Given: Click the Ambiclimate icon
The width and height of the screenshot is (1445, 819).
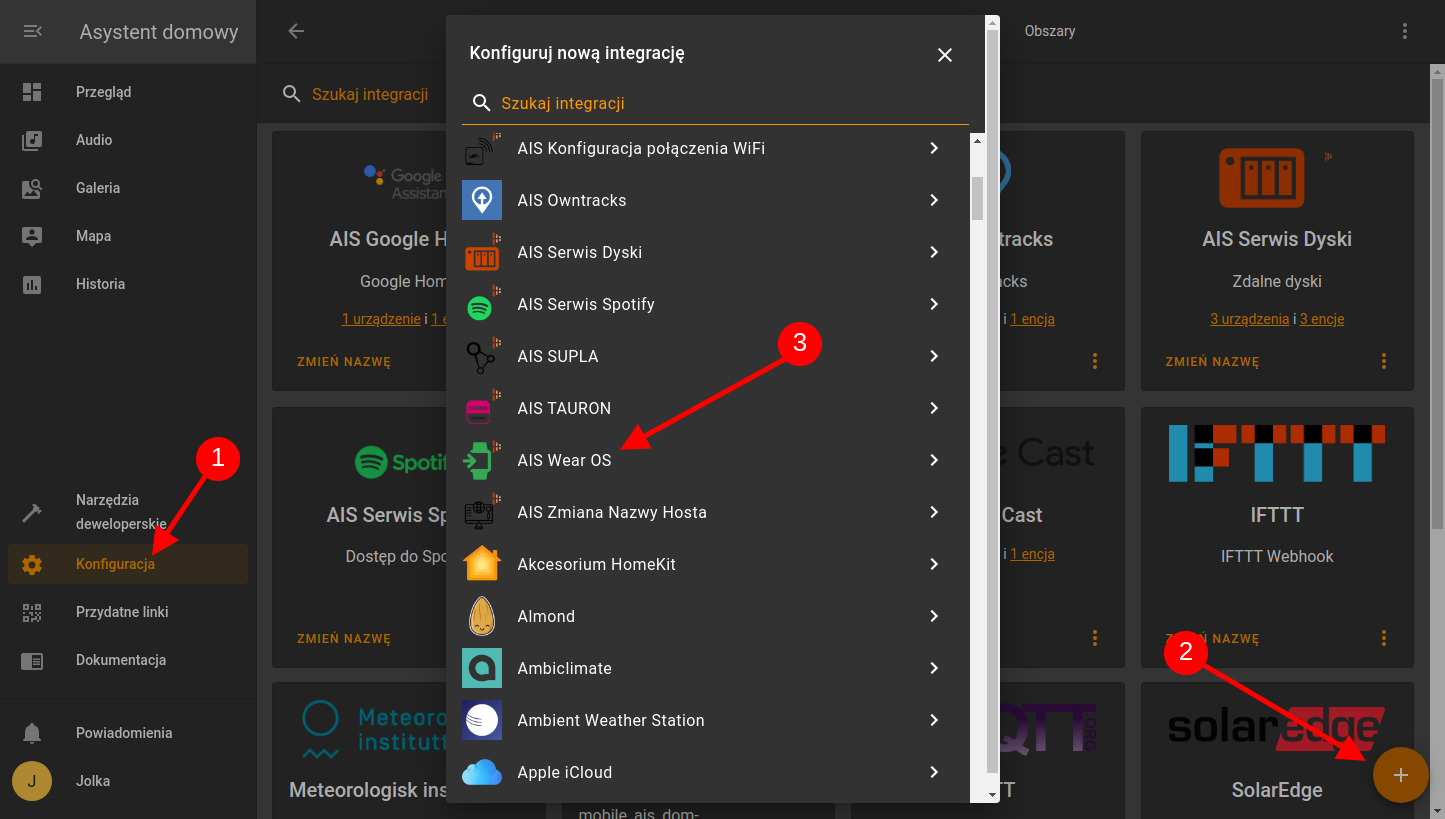Looking at the screenshot, I should 482,668.
